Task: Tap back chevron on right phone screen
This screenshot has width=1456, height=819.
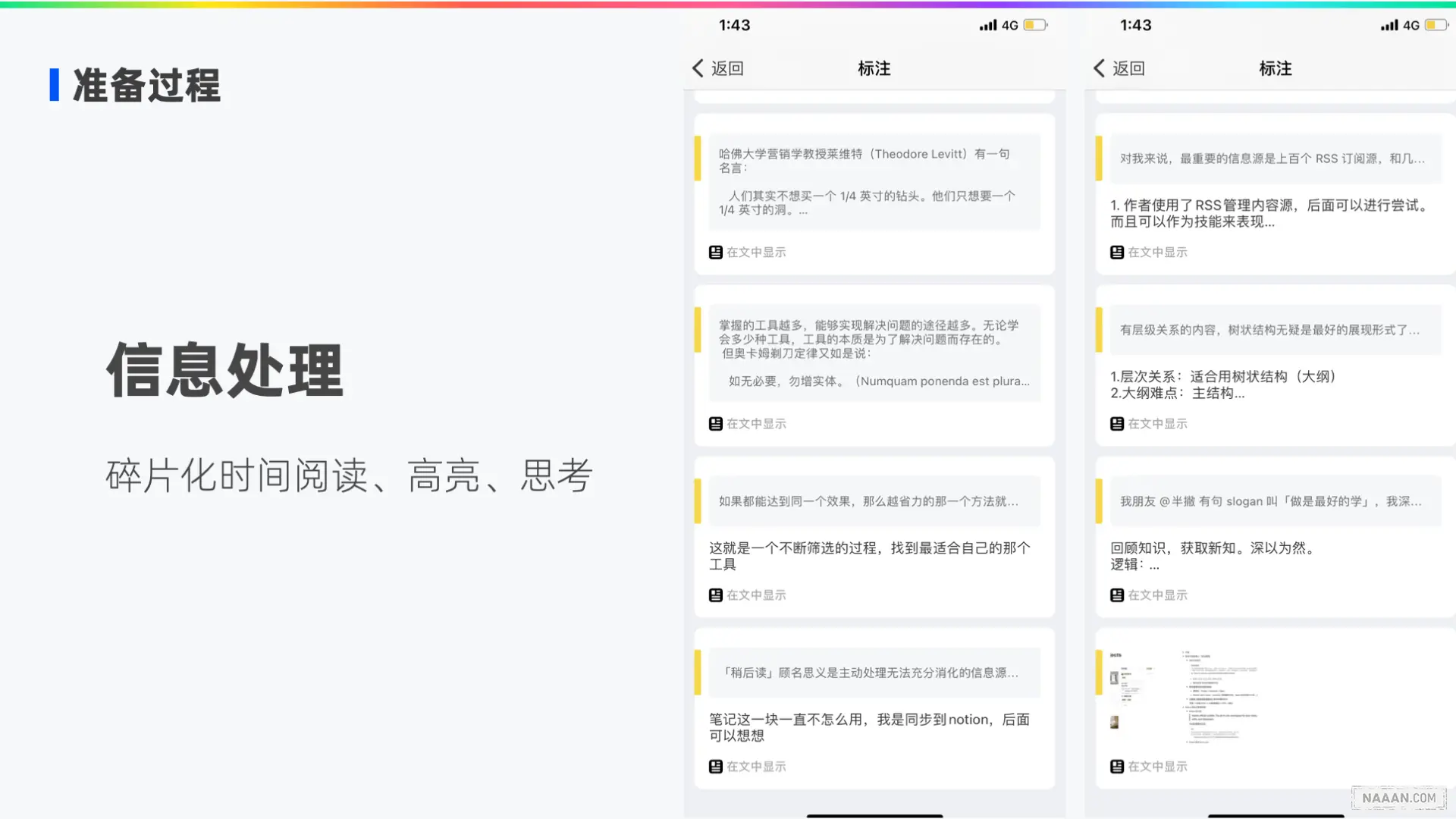Action: coord(1099,68)
